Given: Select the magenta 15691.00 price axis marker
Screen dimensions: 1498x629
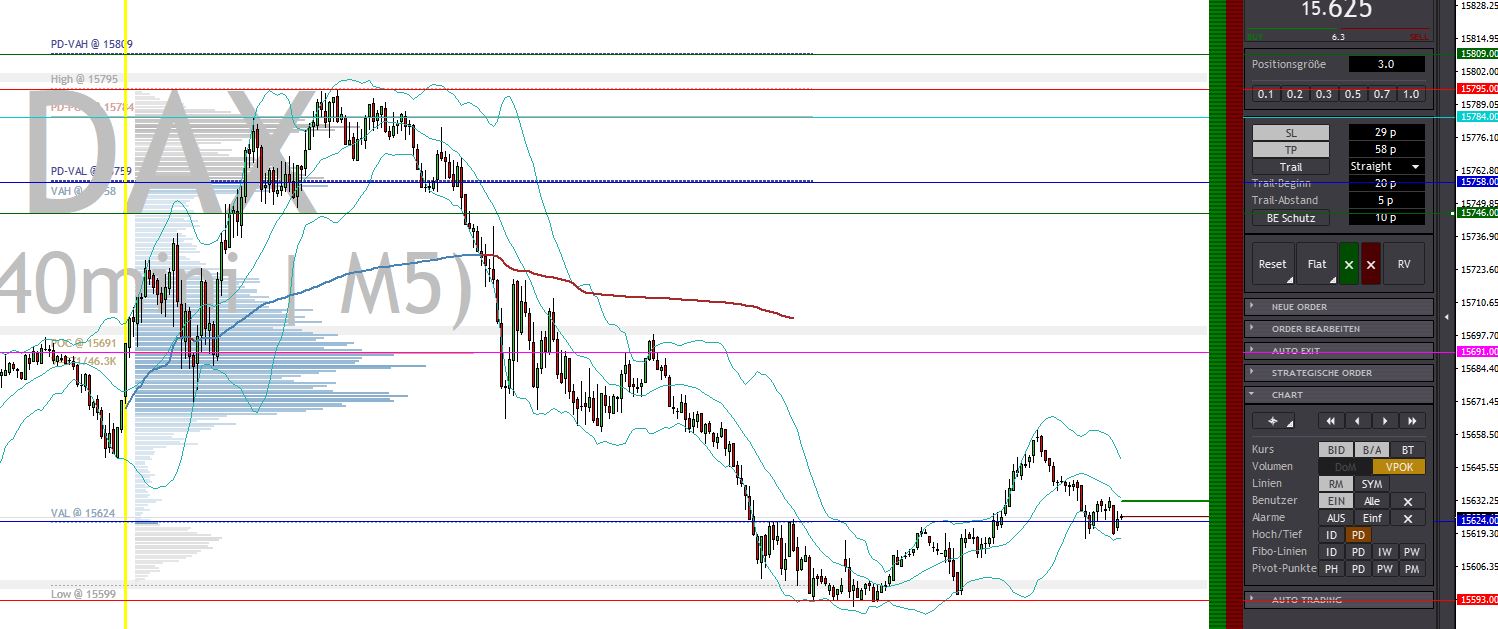Looking at the screenshot, I should point(1478,352).
